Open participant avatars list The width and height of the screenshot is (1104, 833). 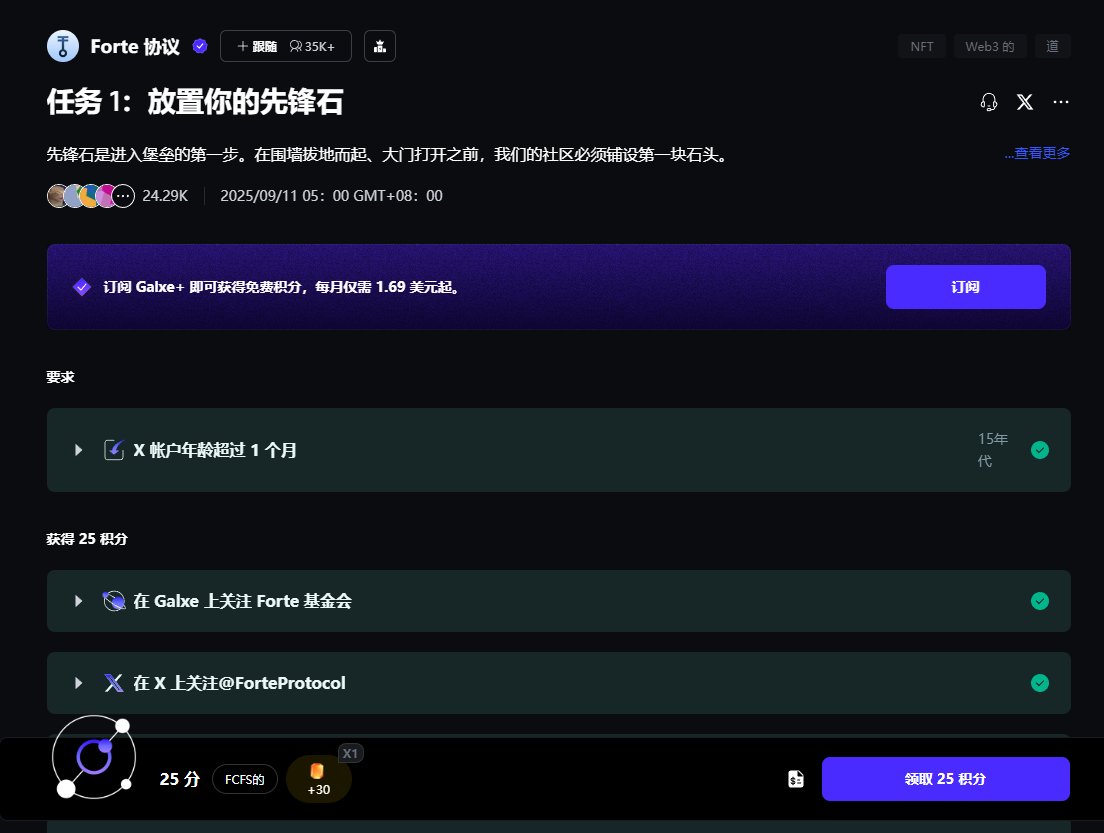pyautogui.click(x=90, y=196)
